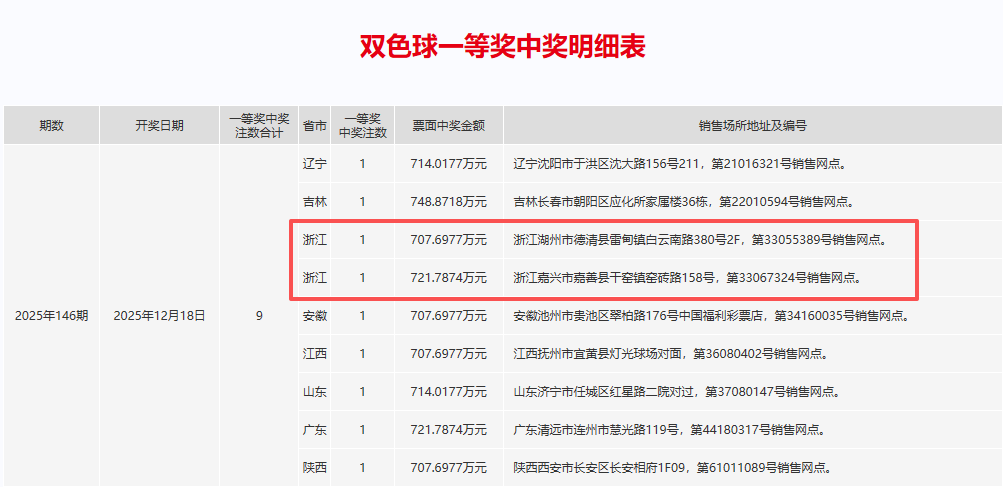The width and height of the screenshot is (1003, 487).
Task: Click the 销售场所地址及编号 column header
Action: (752, 125)
